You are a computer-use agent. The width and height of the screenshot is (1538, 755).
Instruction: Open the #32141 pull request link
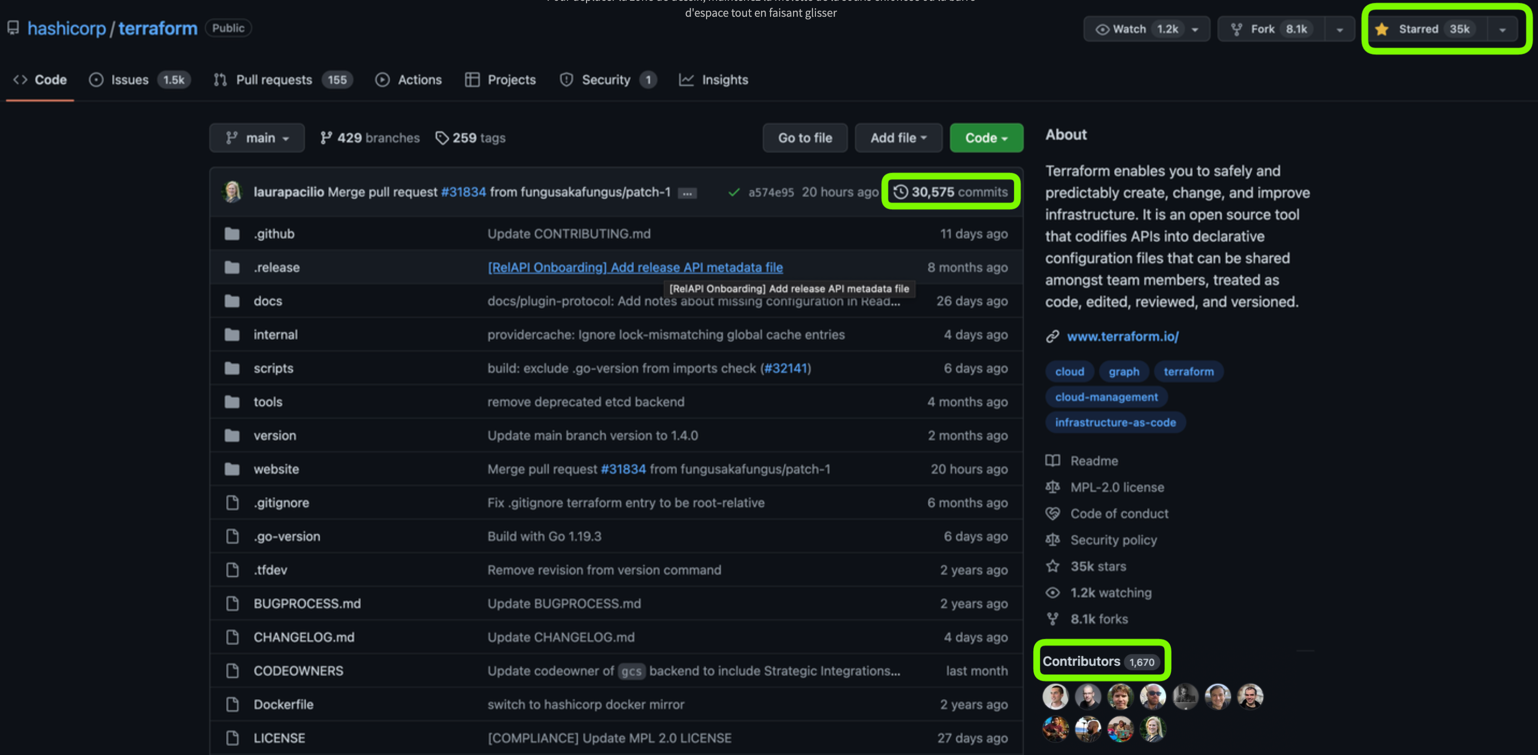point(785,368)
